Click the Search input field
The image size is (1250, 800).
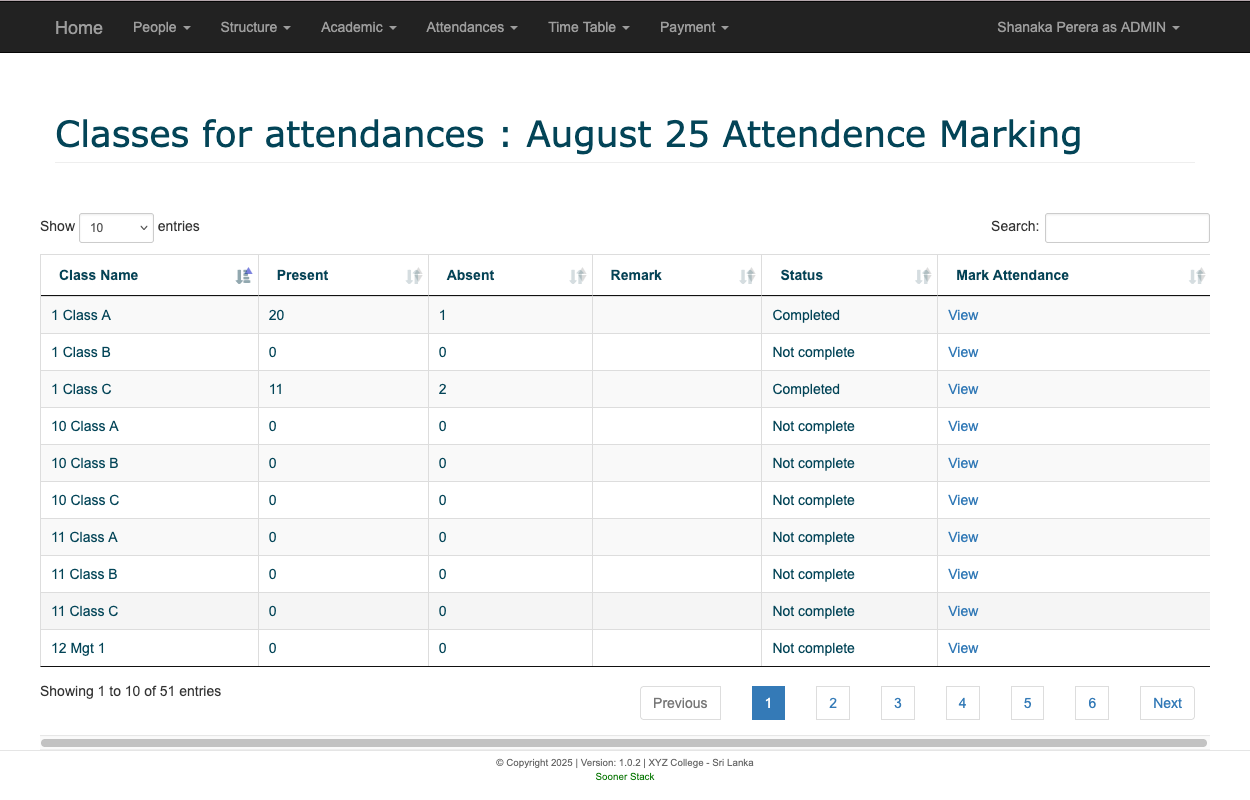[1126, 228]
